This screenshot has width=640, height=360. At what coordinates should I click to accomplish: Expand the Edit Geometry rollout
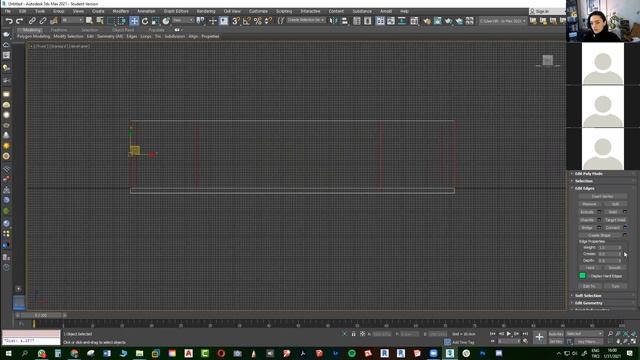pyautogui.click(x=602, y=303)
